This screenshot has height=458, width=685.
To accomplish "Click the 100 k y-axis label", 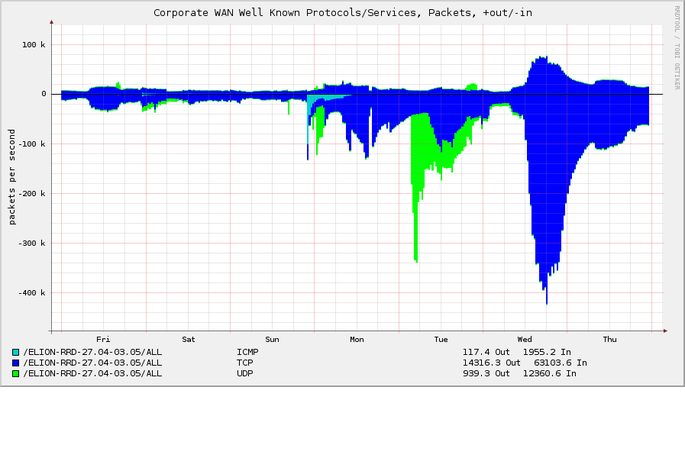I will click(x=34, y=45).
